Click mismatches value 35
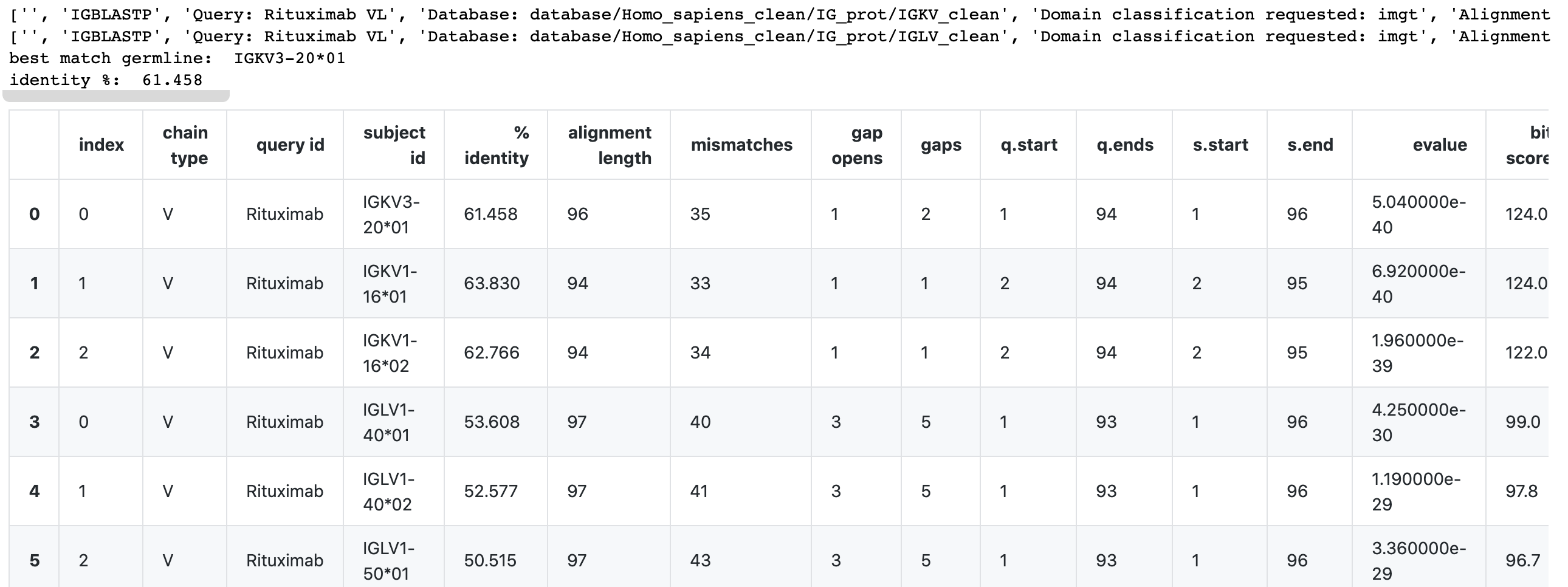The image size is (1568, 587). [x=700, y=214]
